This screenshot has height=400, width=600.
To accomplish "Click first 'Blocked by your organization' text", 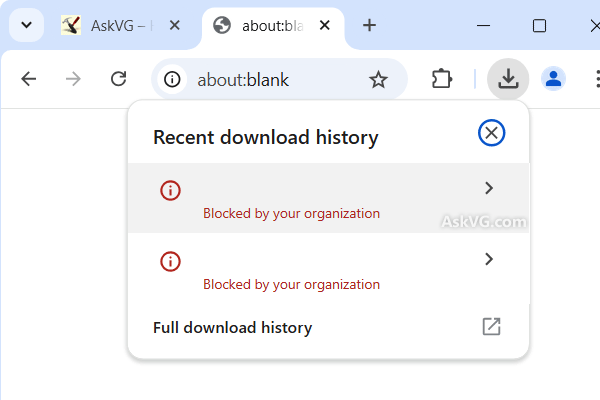I will [x=291, y=213].
